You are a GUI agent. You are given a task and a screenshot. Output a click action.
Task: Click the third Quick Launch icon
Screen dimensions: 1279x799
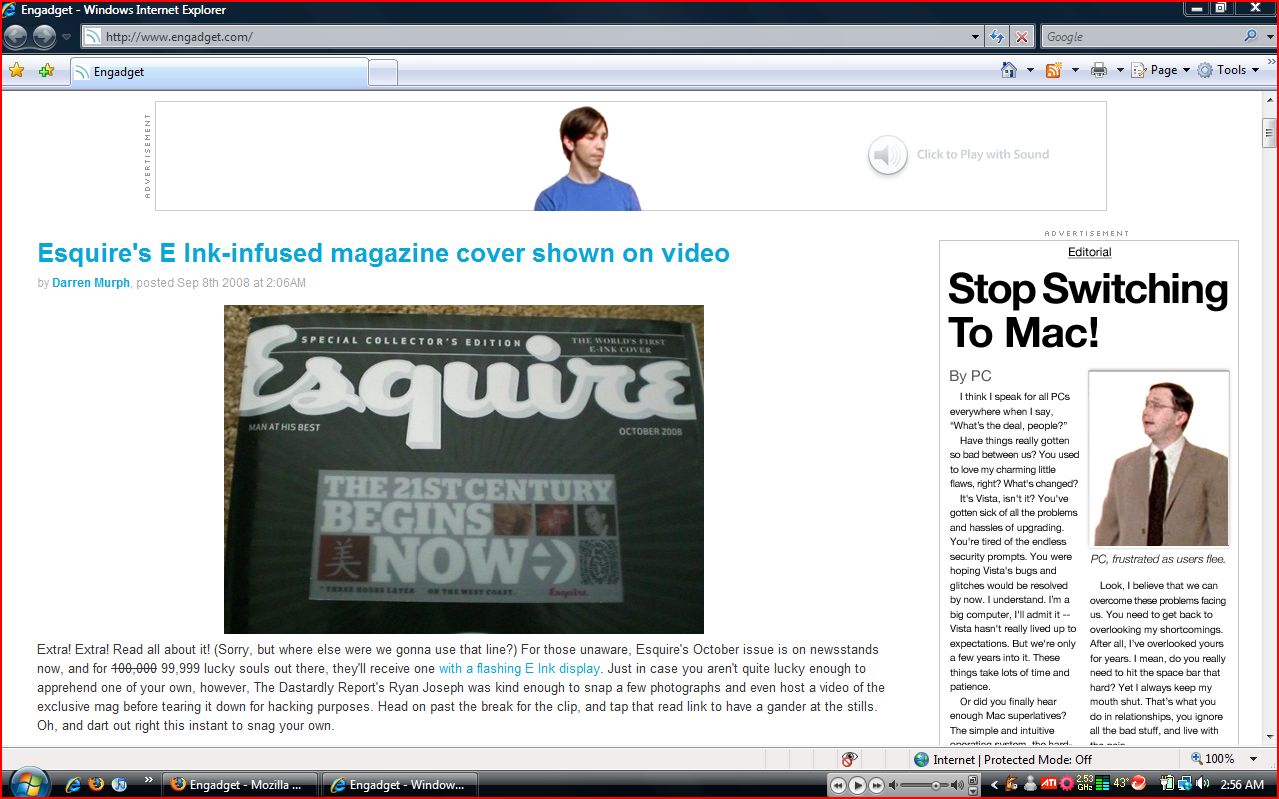(120, 785)
